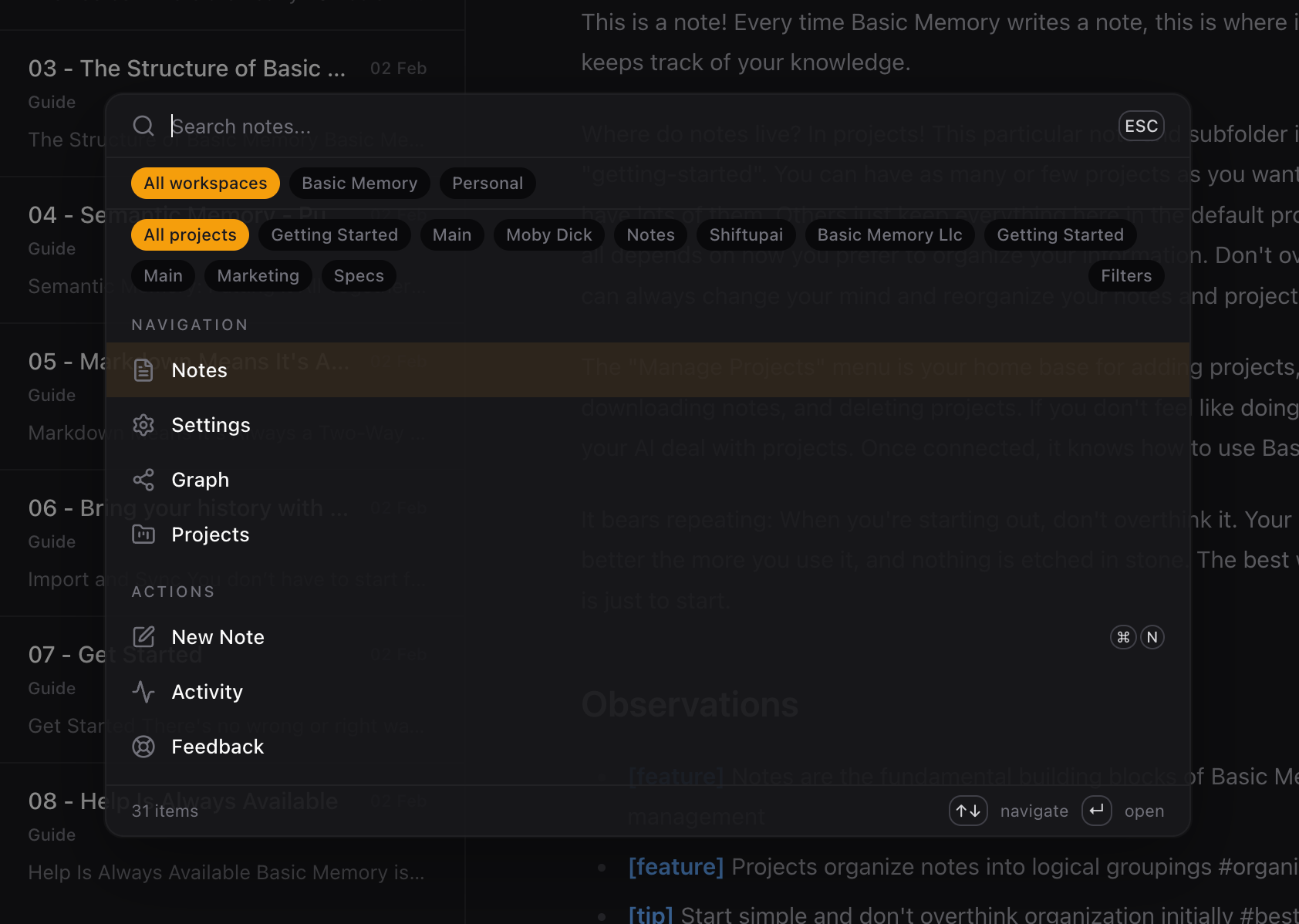Filter by Basic Memory workspace
This screenshot has width=1299, height=924.
click(x=359, y=183)
